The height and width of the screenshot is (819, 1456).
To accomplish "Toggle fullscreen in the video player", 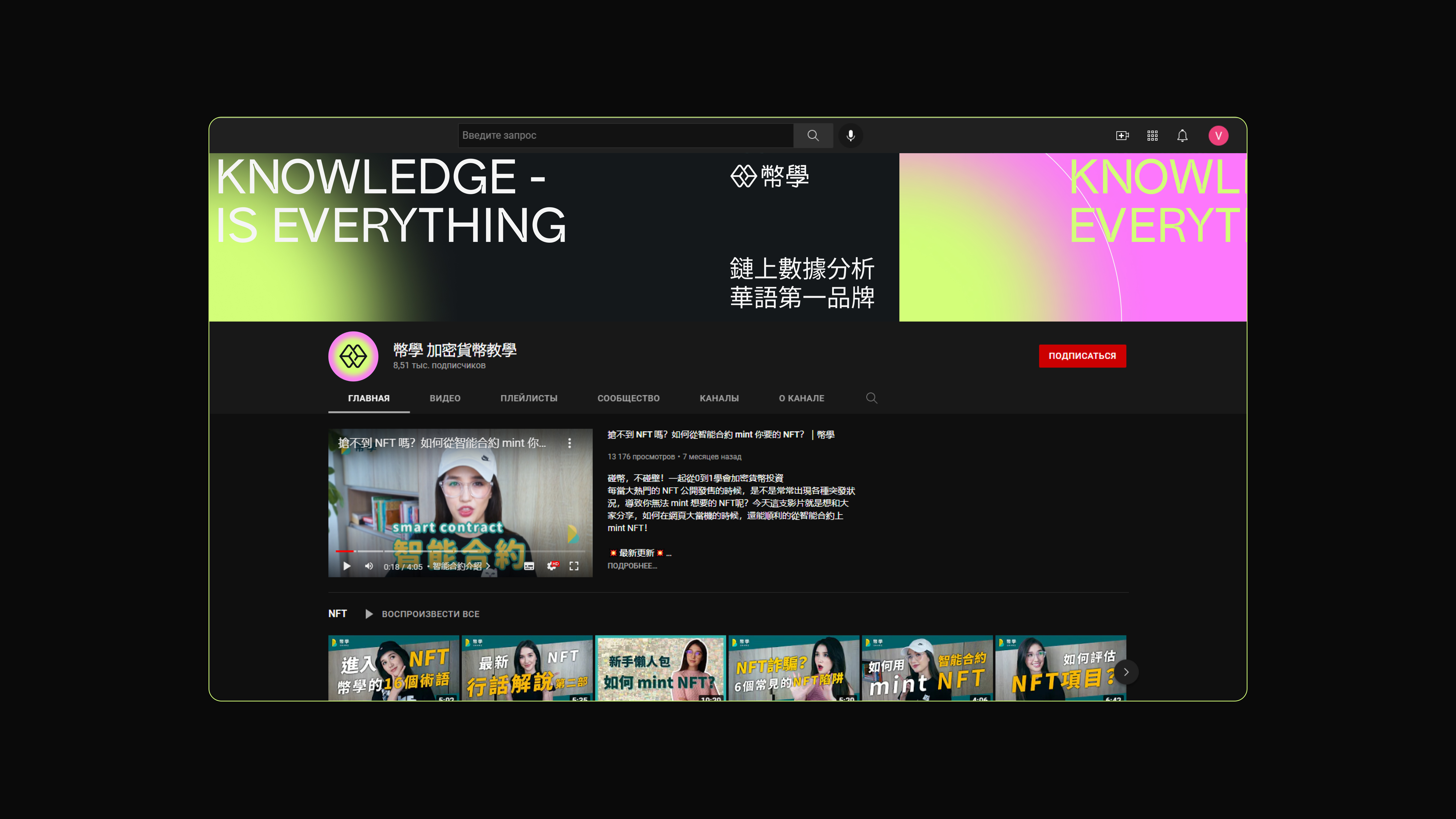I will (x=574, y=566).
